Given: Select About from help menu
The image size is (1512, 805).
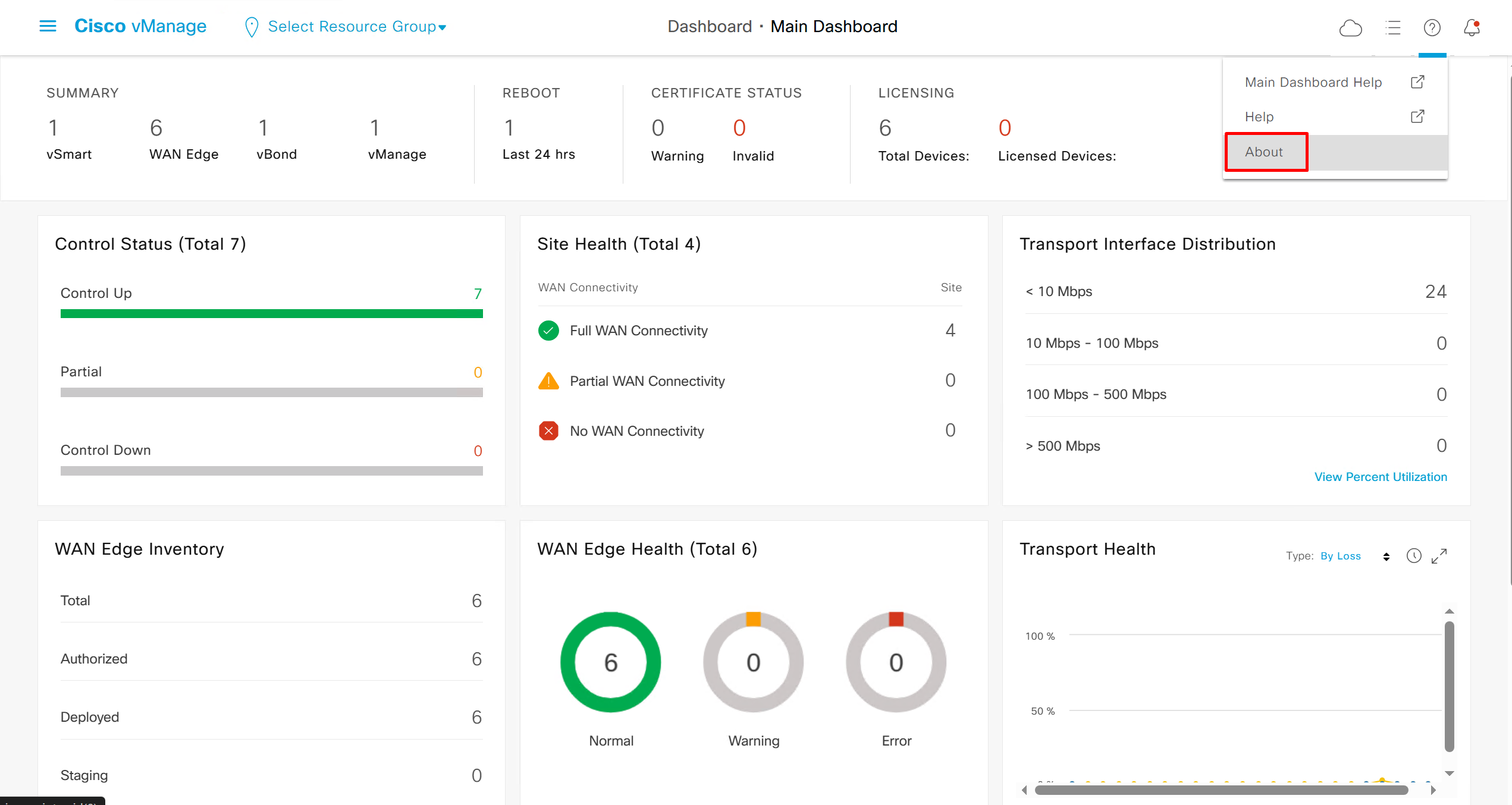Looking at the screenshot, I should pos(1264,152).
